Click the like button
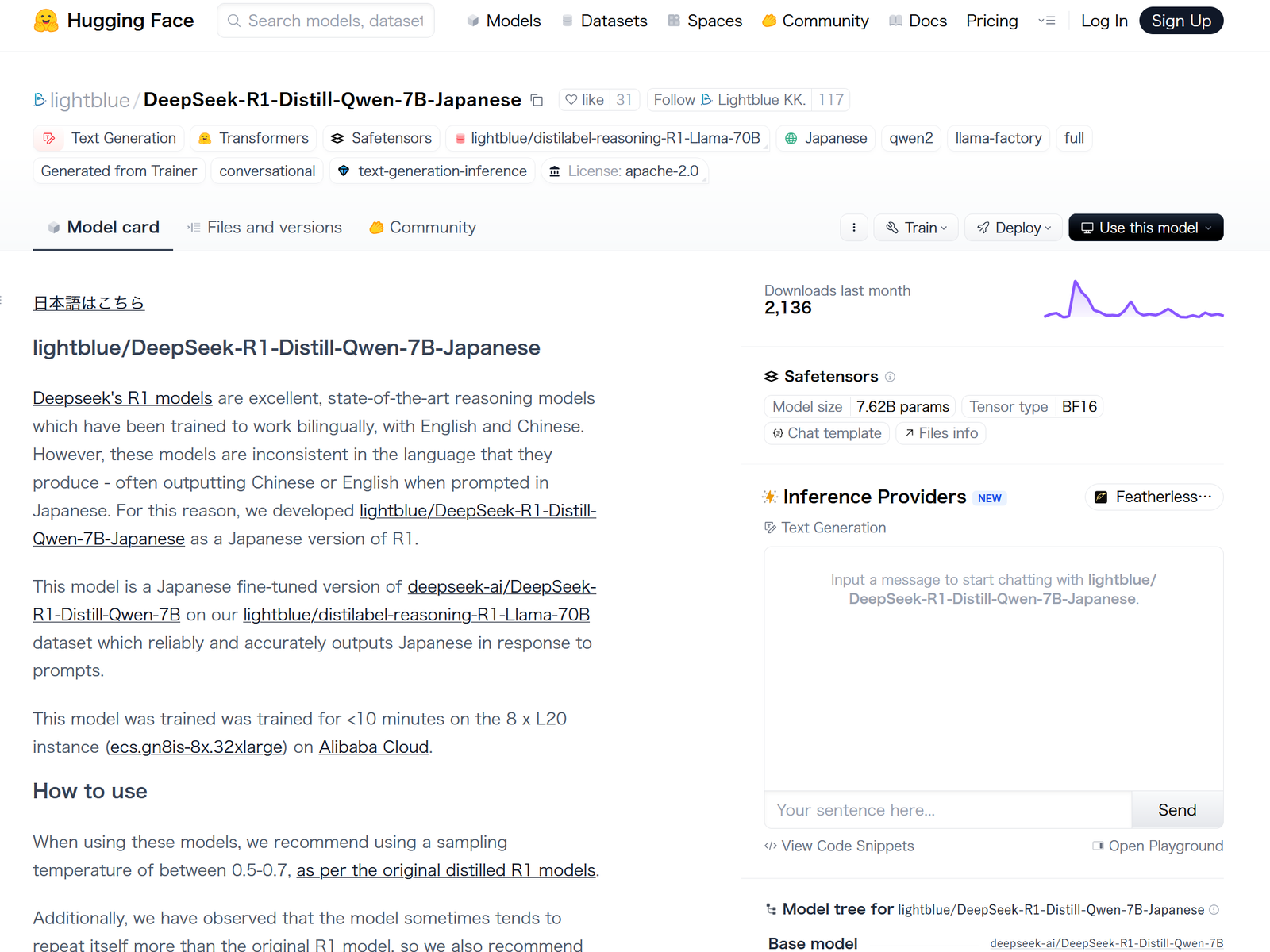 pos(584,100)
